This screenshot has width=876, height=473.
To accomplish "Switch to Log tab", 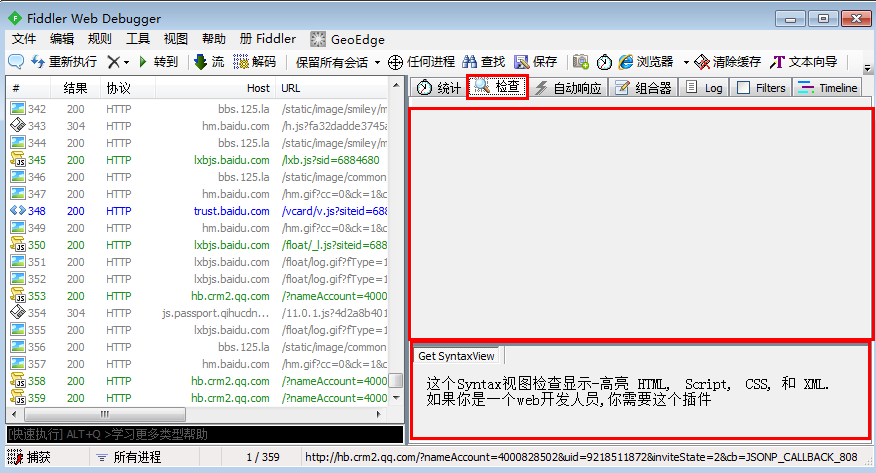I will (704, 88).
